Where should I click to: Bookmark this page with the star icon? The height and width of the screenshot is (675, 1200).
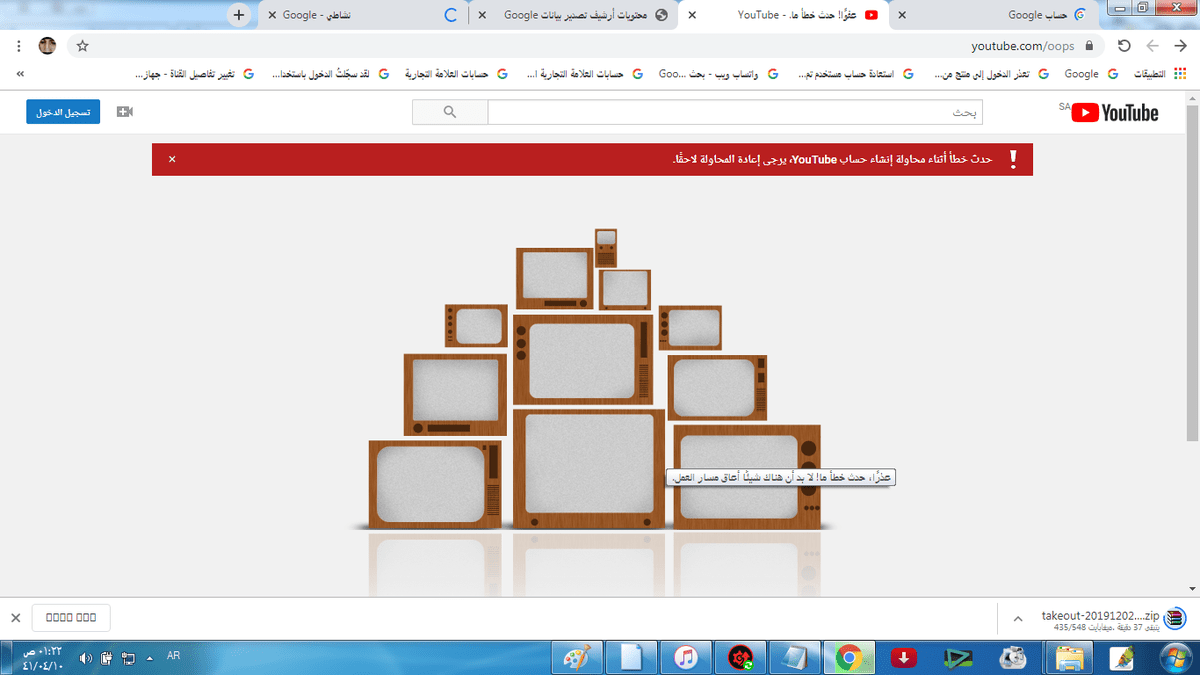click(83, 46)
